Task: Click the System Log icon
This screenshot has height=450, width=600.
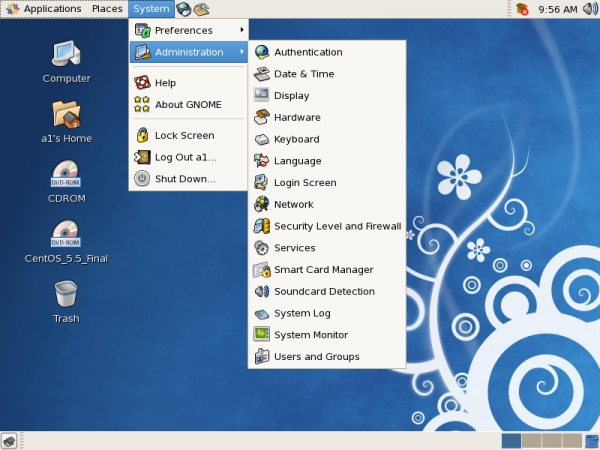Action: [262, 313]
